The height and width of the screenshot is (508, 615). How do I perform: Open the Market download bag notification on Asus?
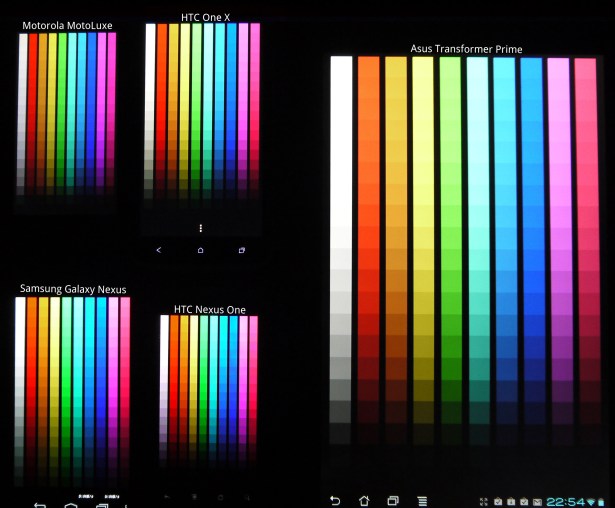click(511, 502)
